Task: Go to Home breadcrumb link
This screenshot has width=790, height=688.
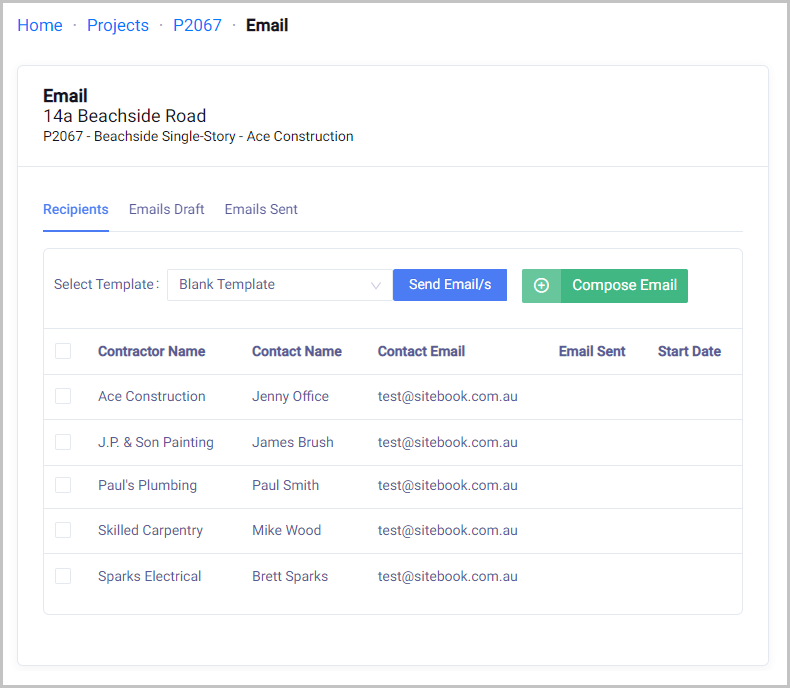Action: 40,25
